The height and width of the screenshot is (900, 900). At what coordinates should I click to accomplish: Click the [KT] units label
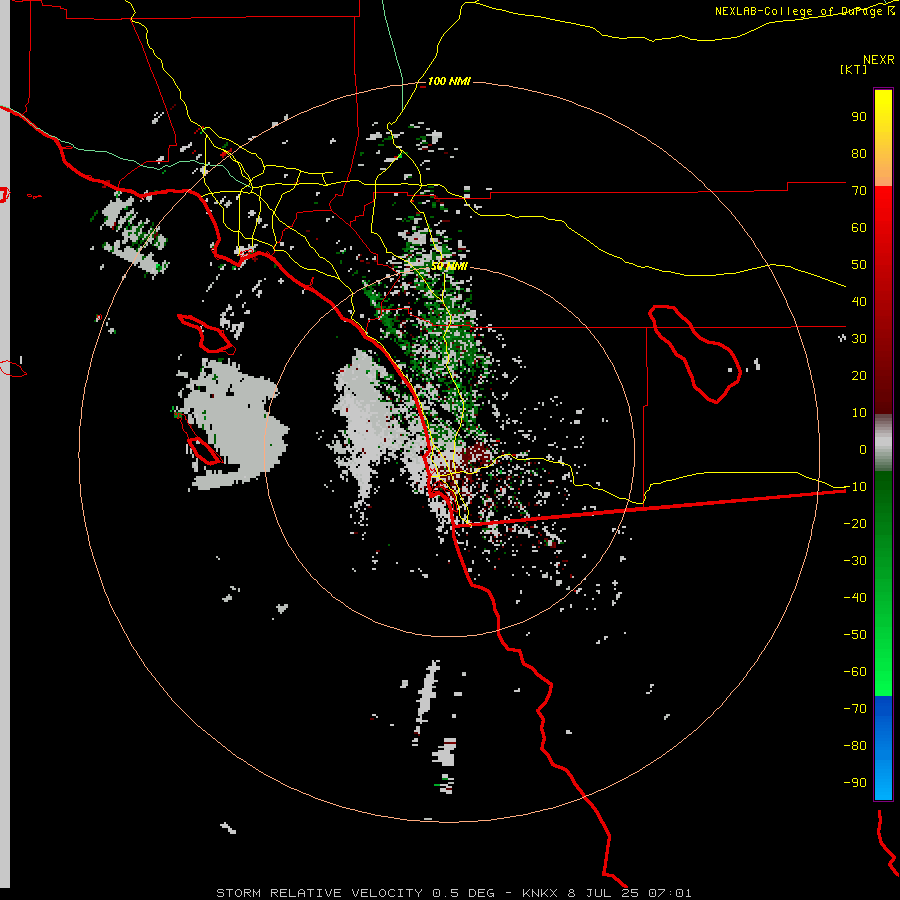(854, 69)
